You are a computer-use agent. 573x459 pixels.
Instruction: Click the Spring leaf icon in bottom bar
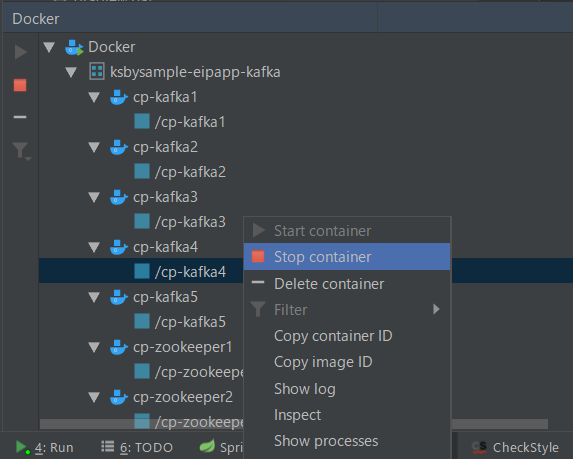pos(207,446)
